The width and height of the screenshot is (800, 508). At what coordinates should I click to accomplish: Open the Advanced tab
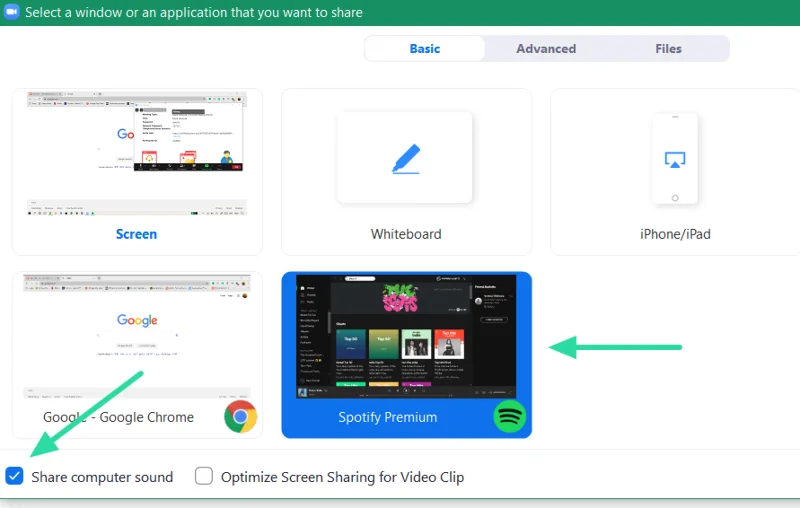pyautogui.click(x=546, y=48)
